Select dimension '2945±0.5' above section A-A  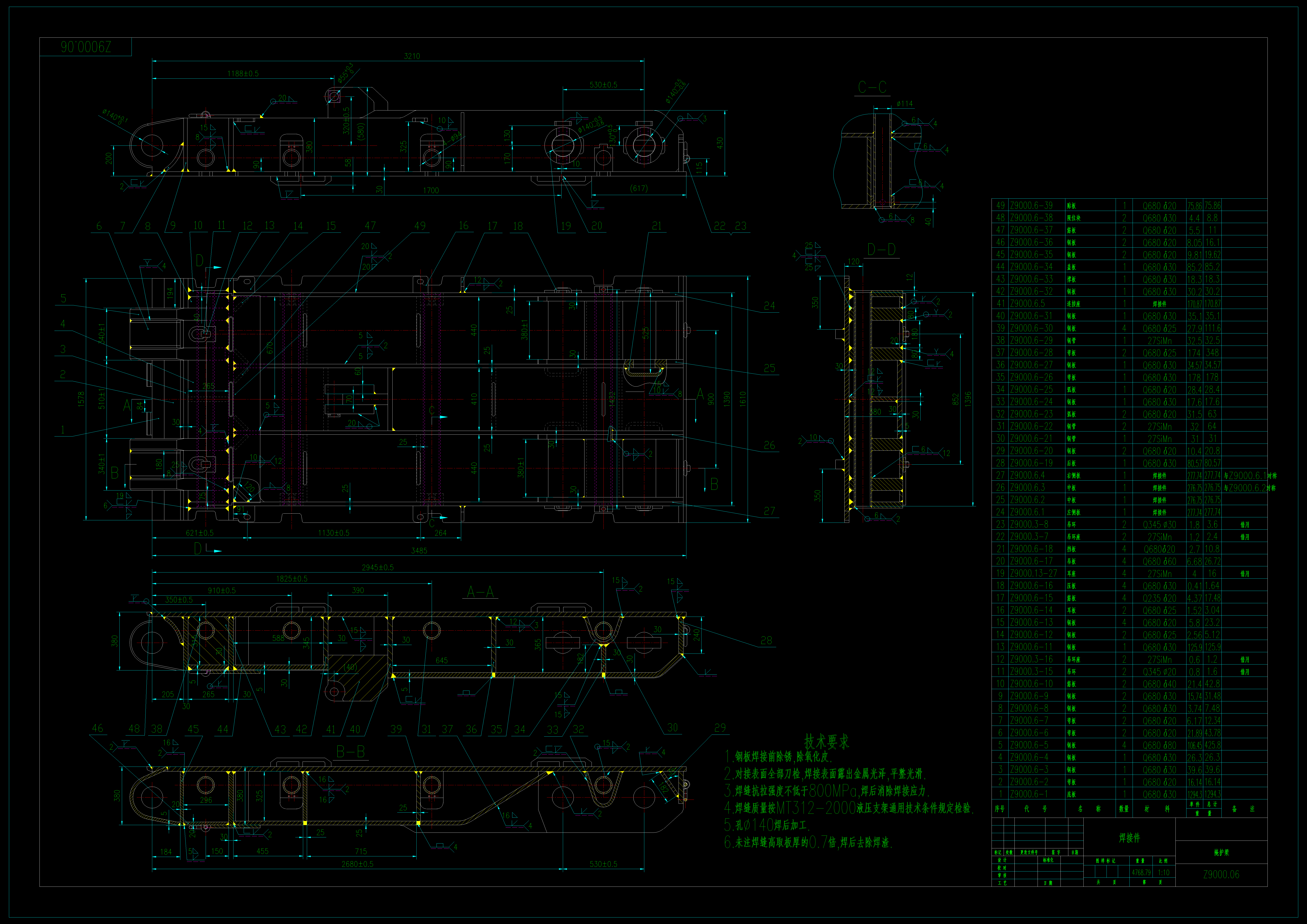point(378,568)
